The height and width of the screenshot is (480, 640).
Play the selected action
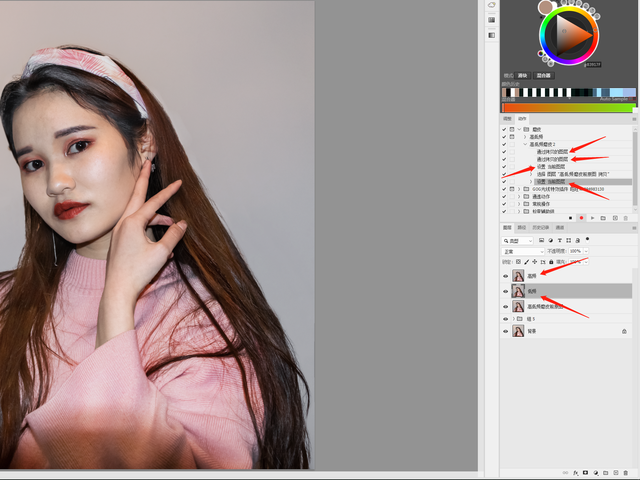592,217
